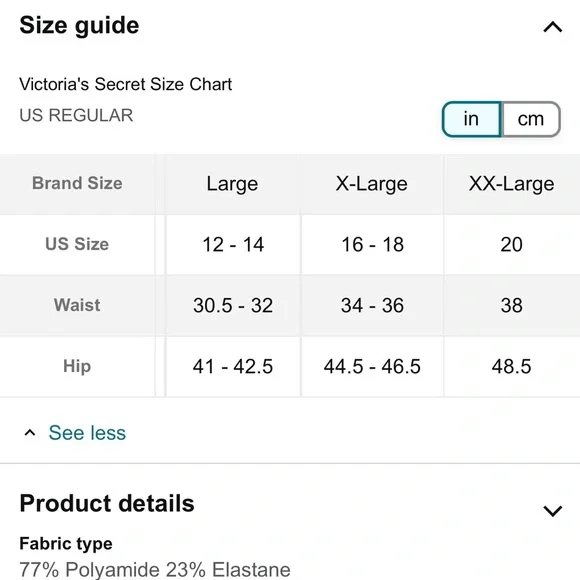Image resolution: width=580 pixels, height=580 pixels.
Task: Click the Fabric type label
Action: coord(66,543)
